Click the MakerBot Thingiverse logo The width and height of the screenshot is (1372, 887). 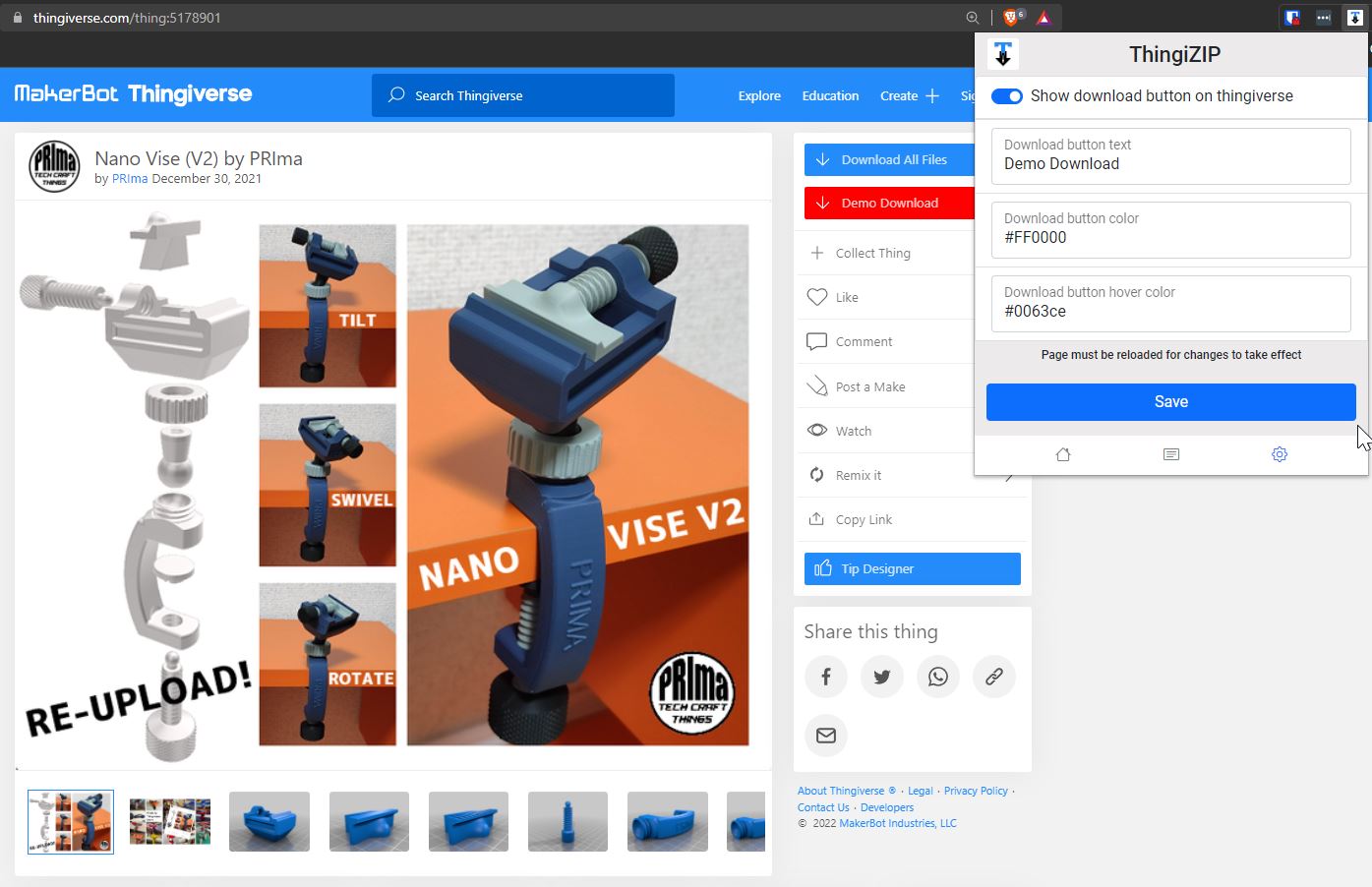133,94
